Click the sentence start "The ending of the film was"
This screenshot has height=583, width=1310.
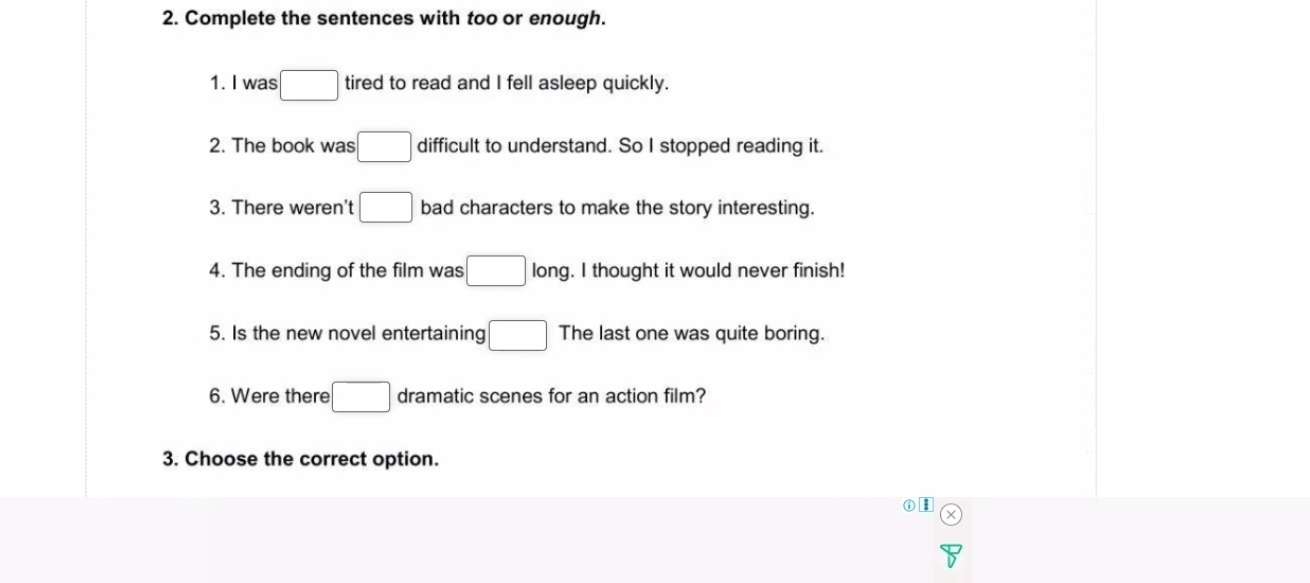[337, 271]
